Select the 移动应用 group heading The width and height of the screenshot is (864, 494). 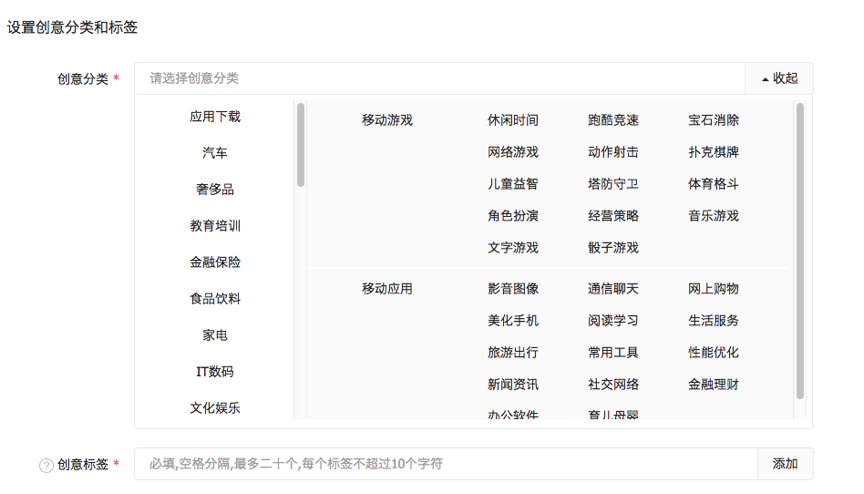(387, 289)
